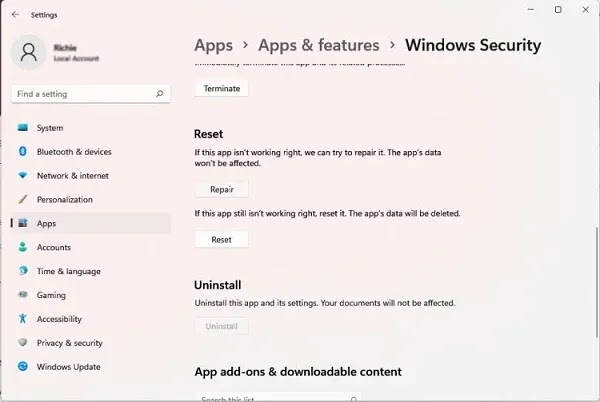Click the Reset button below Repair

click(222, 240)
